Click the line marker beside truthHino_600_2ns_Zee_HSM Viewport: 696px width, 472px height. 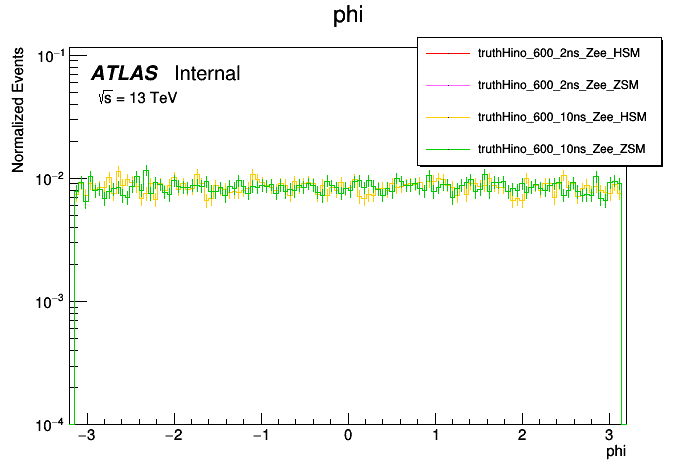pos(448,53)
